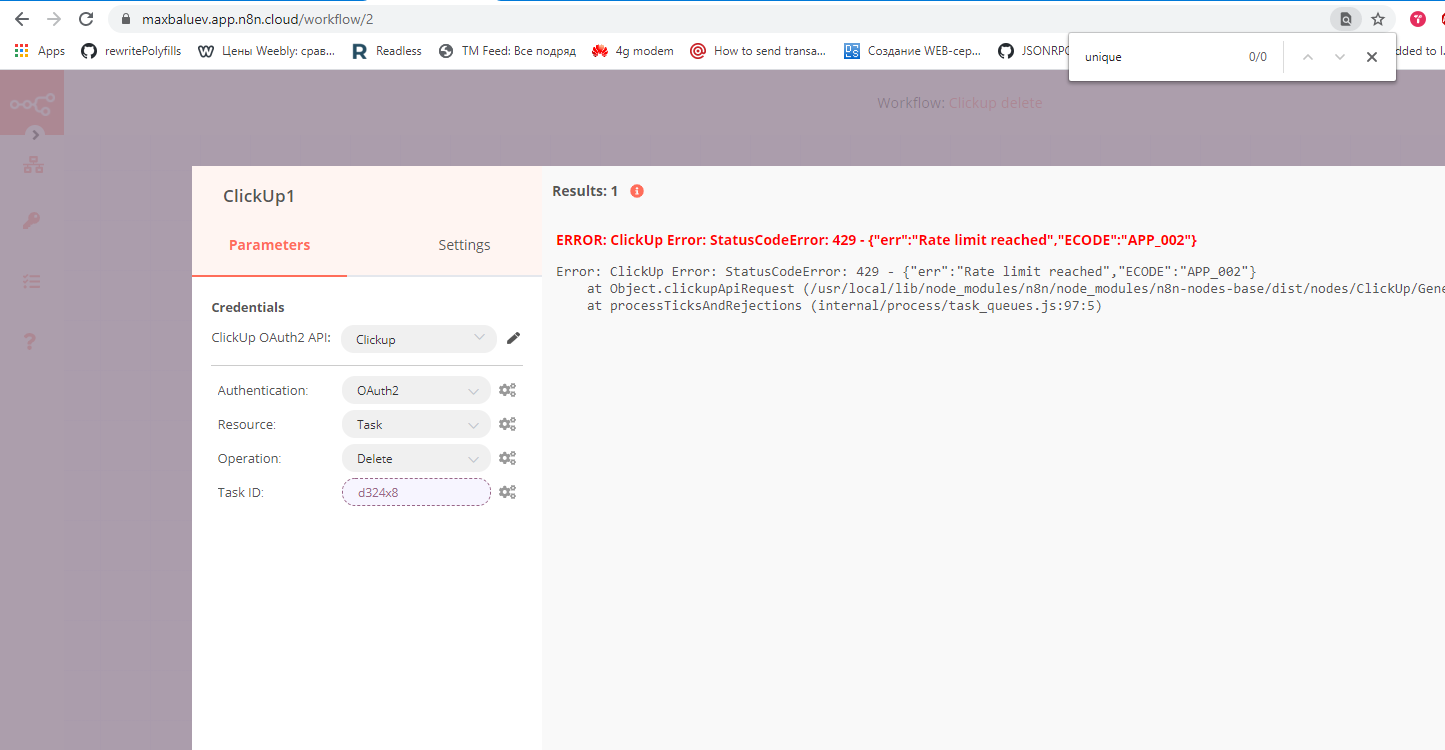Click the Results: 1 label
This screenshot has height=750, width=1445.
[x=585, y=191]
